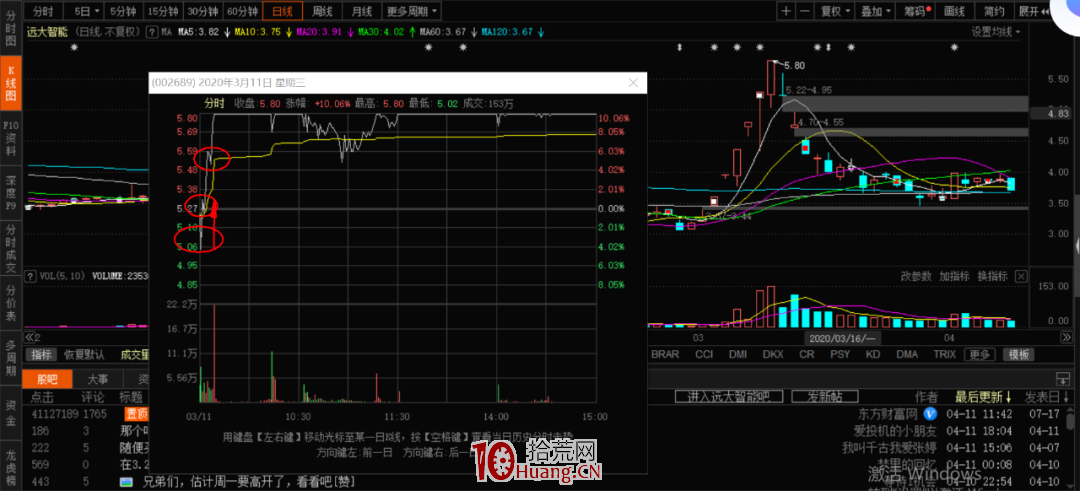Select the TRIX indicator
Image resolution: width=1080 pixels, height=491 pixels.
(x=944, y=355)
